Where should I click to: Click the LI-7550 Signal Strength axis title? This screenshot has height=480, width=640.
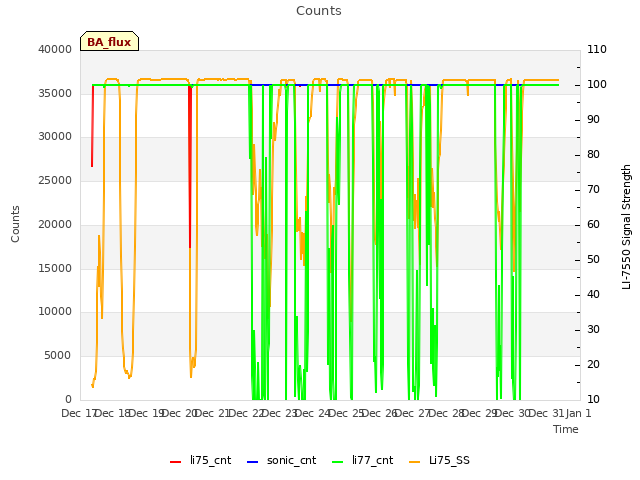(x=626, y=227)
